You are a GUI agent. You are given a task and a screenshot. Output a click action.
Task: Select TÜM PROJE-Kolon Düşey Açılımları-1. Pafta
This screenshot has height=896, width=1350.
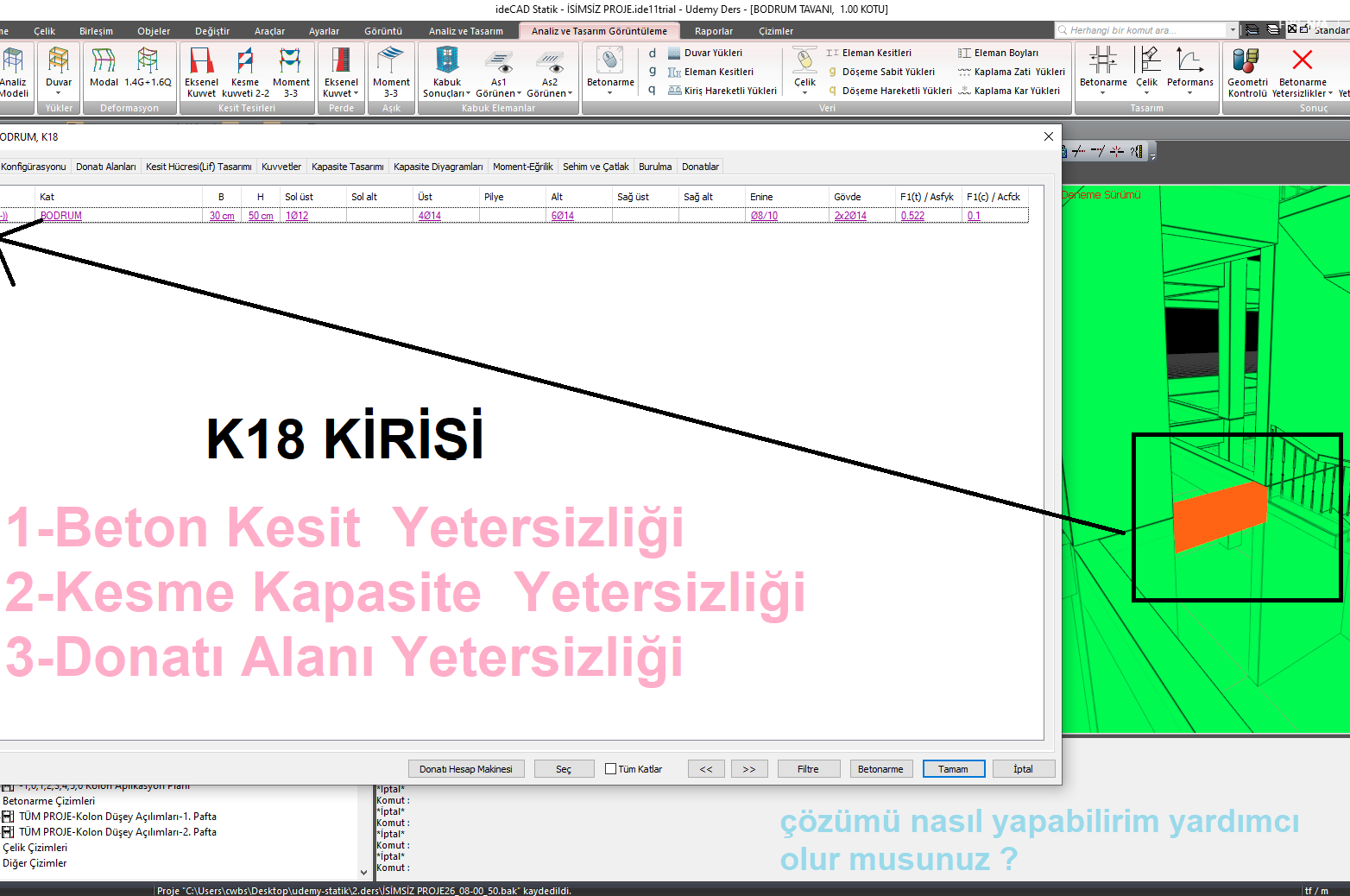(x=117, y=817)
